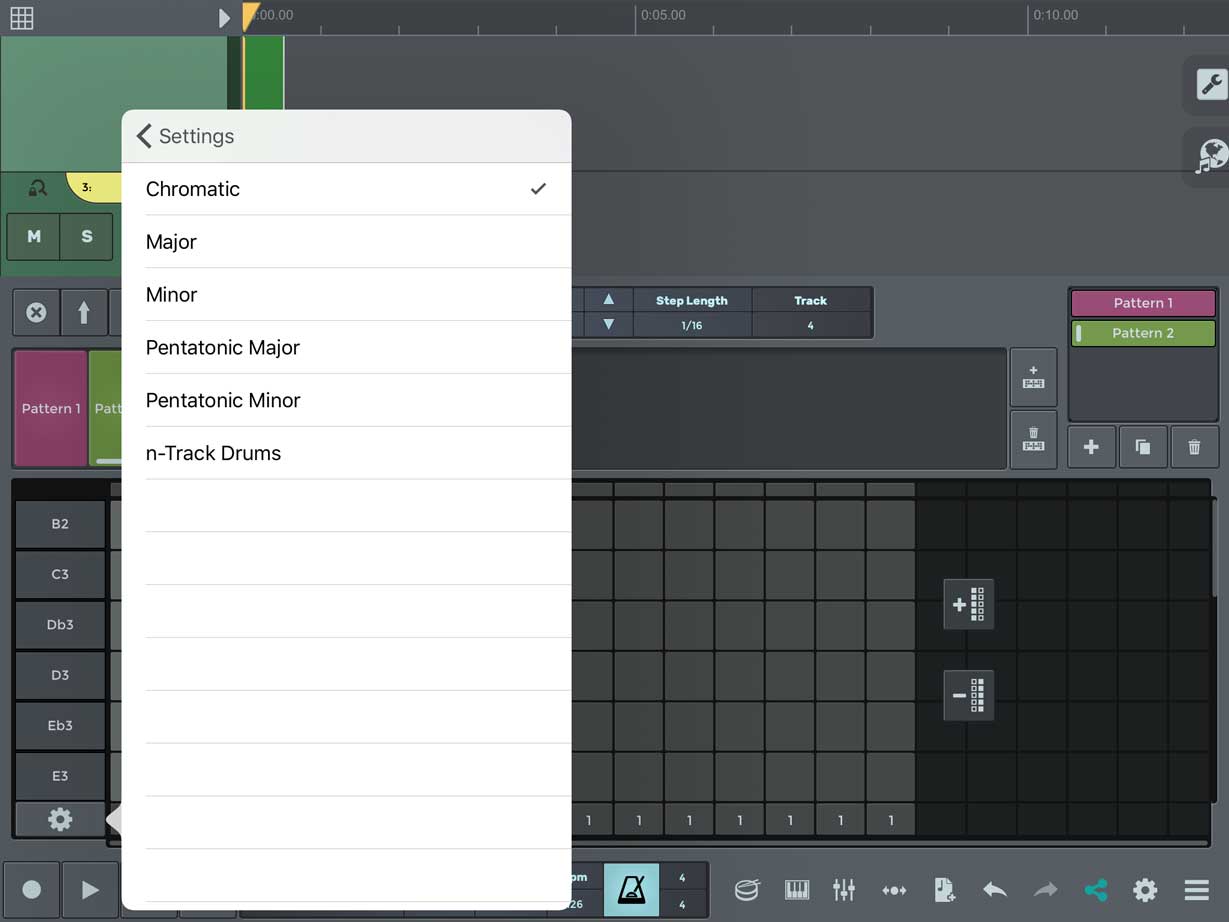Click the C3 note row key
This screenshot has height=922, width=1229.
coord(60,575)
